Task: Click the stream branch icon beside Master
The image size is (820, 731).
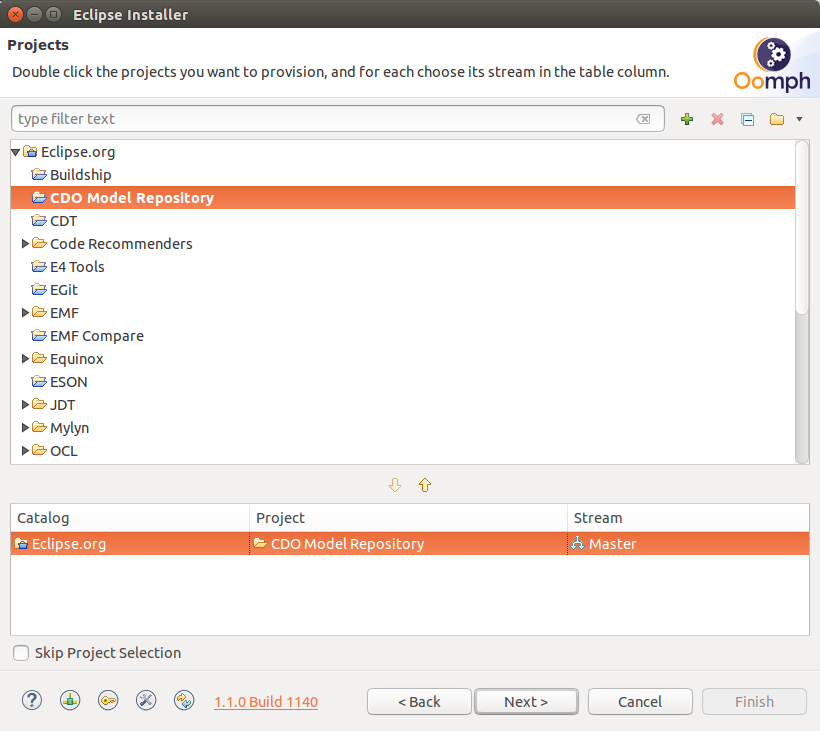Action: coord(577,544)
